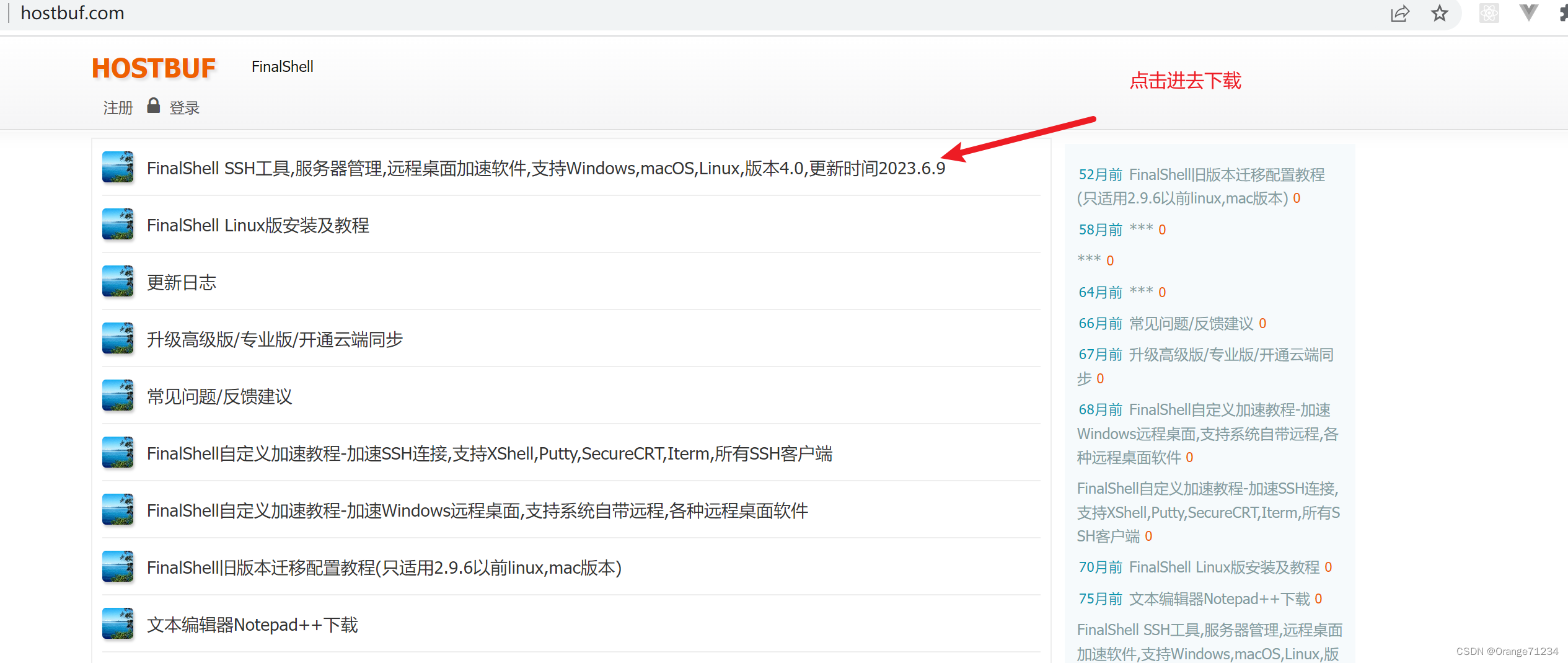This screenshot has height=663, width=1568.
Task: Open sidebar entry dated 52月前 旧版本迁移配置教程
Action: (1201, 186)
